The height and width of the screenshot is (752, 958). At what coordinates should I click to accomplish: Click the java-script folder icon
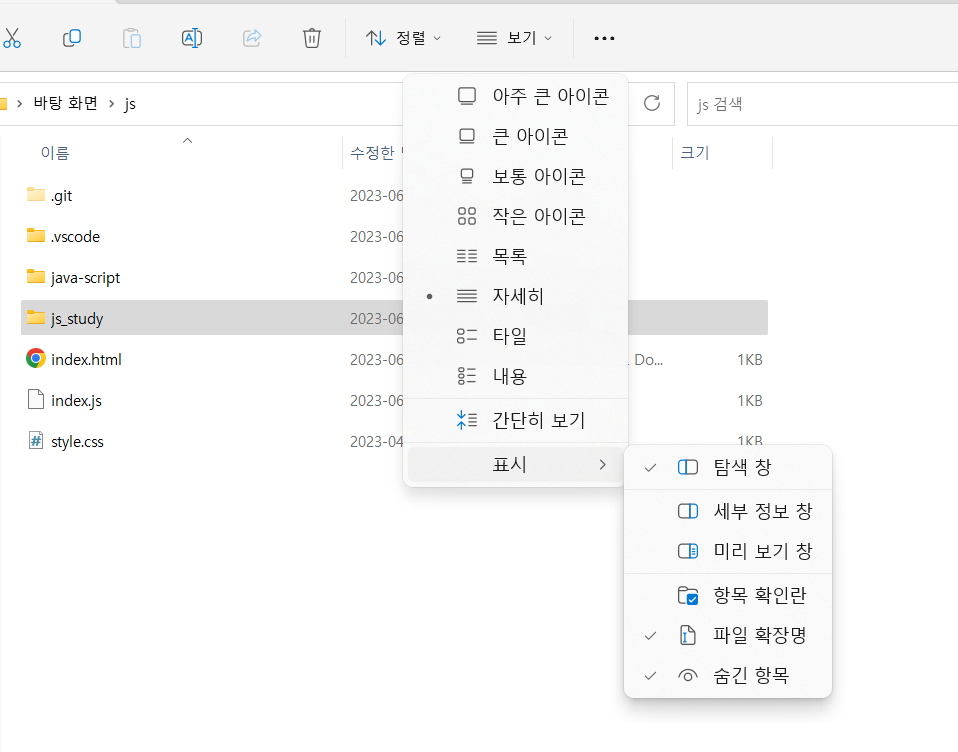pyautogui.click(x=36, y=276)
